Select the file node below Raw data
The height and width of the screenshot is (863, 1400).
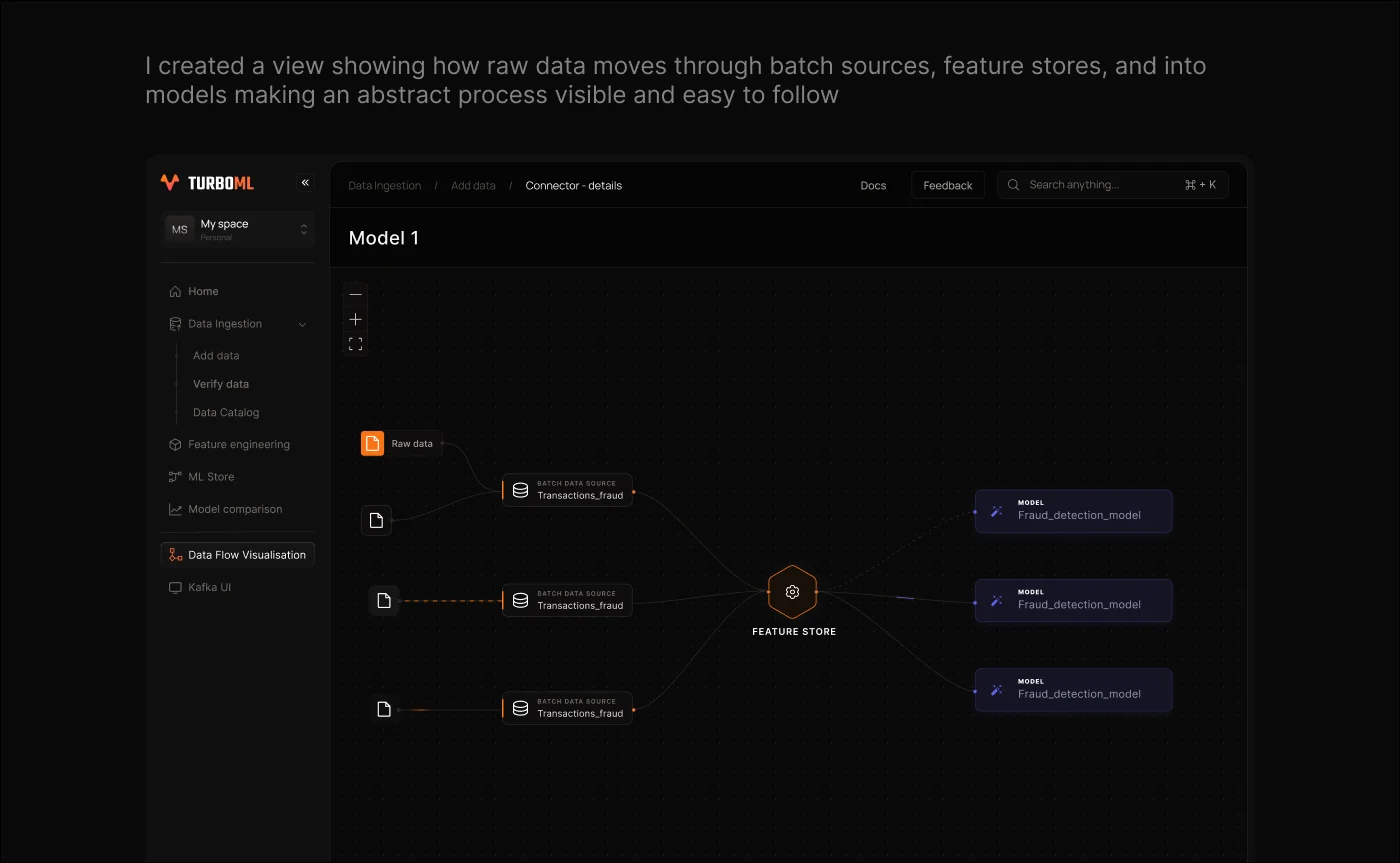coord(376,520)
